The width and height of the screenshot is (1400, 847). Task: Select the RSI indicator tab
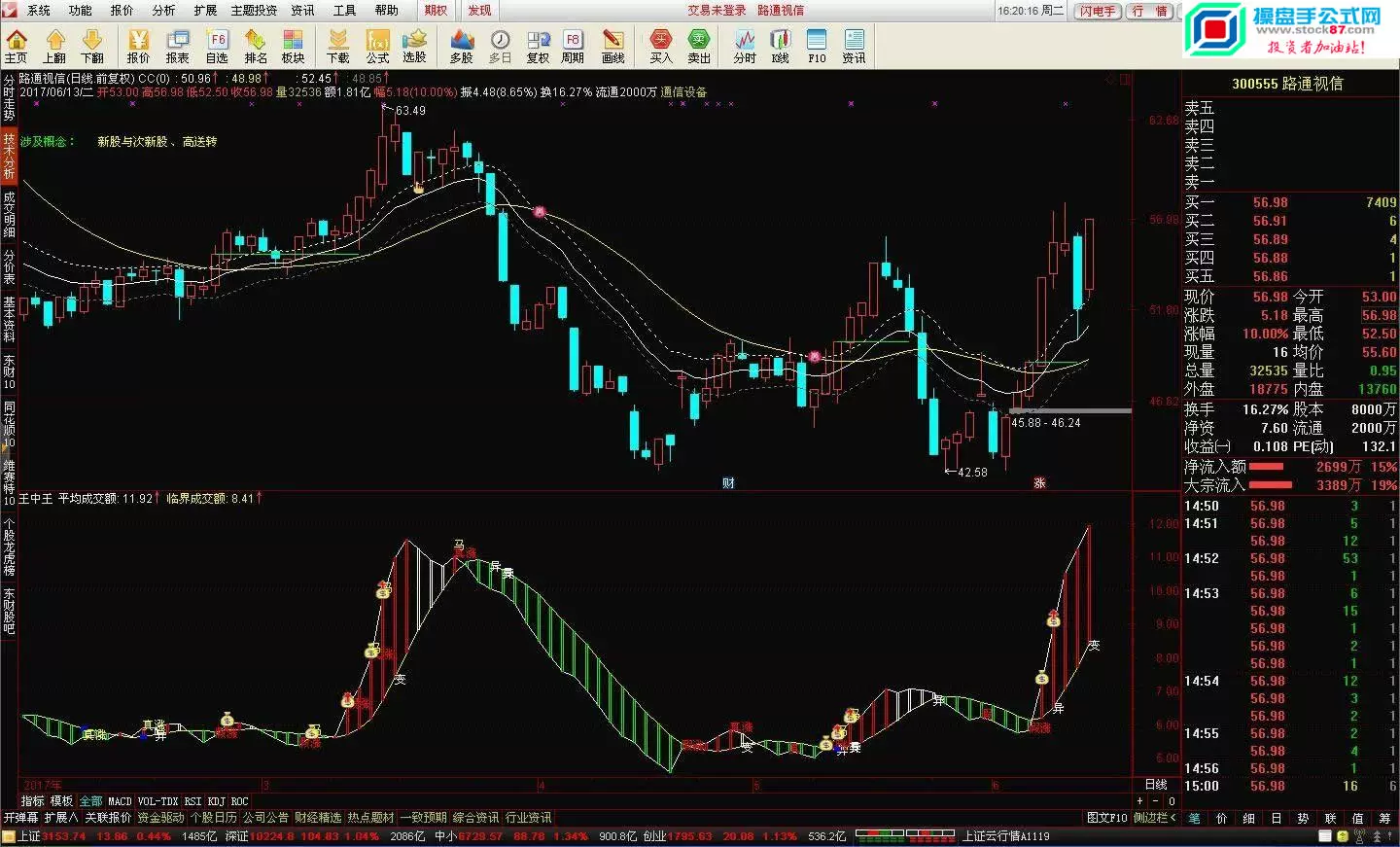pos(192,801)
